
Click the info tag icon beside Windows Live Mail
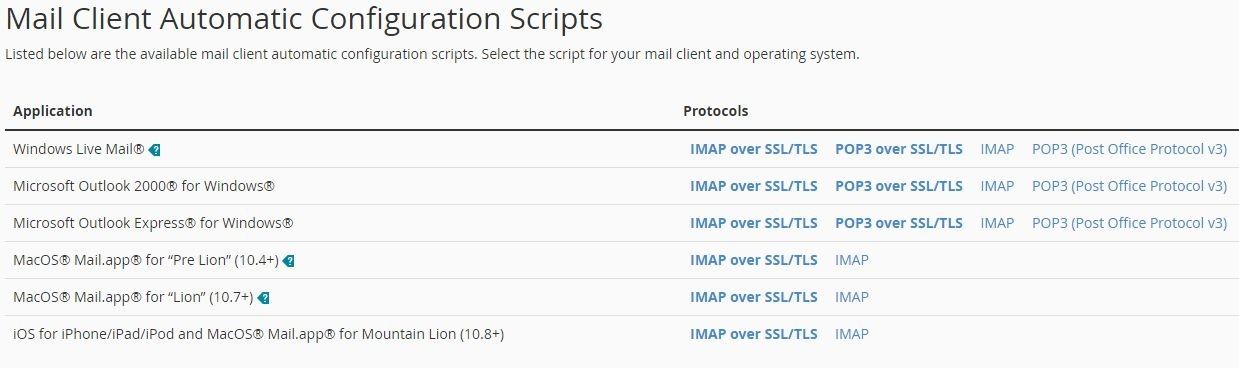pyautogui.click(x=154, y=150)
